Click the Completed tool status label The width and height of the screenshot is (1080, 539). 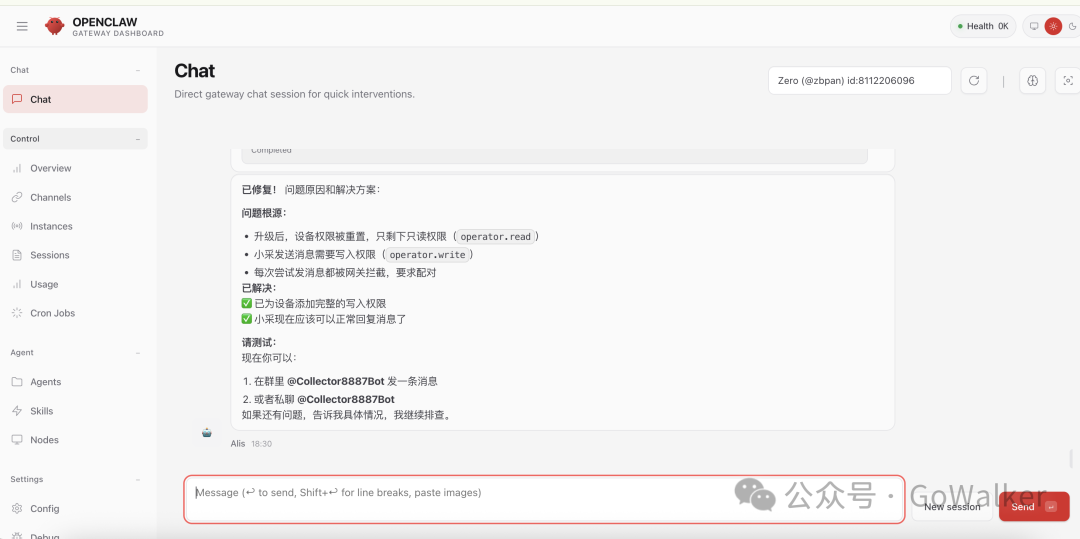tap(271, 150)
